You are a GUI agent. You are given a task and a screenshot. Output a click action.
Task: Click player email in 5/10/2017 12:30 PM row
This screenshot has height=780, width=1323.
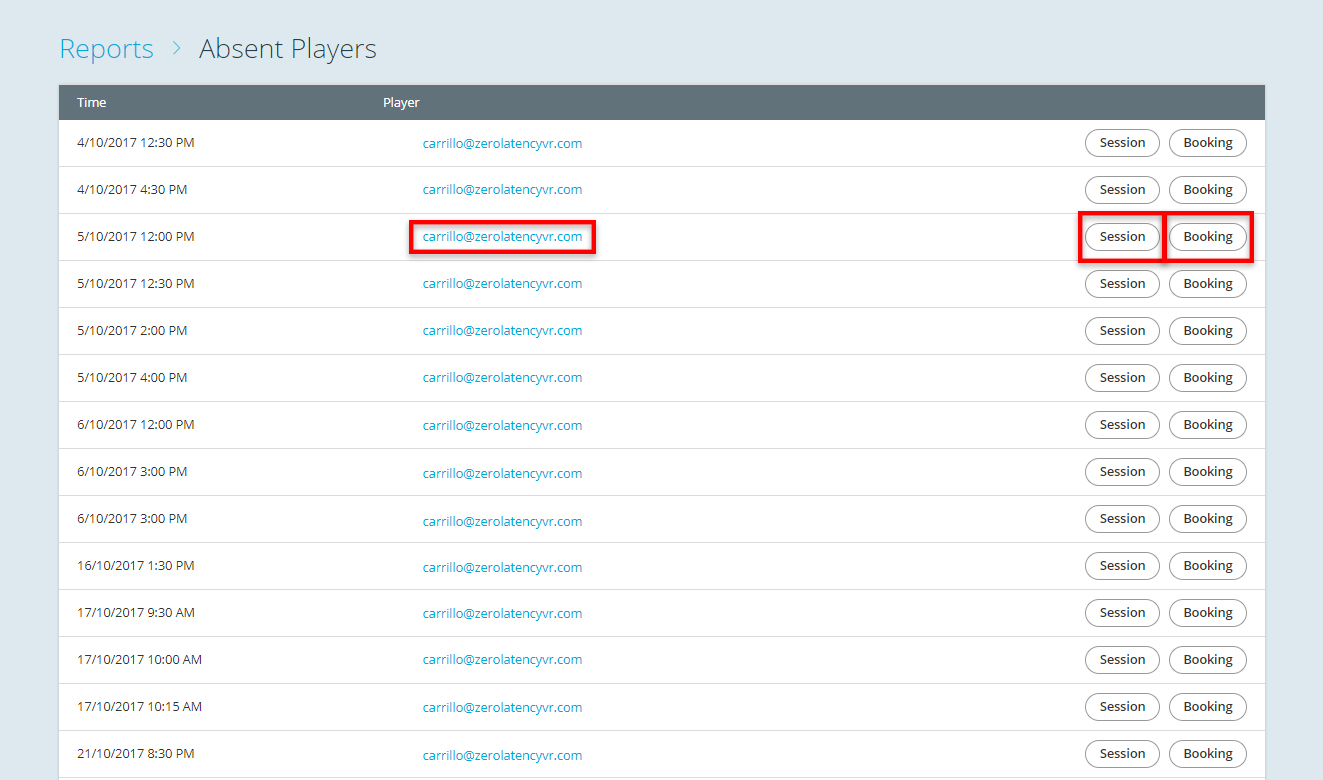(x=502, y=284)
